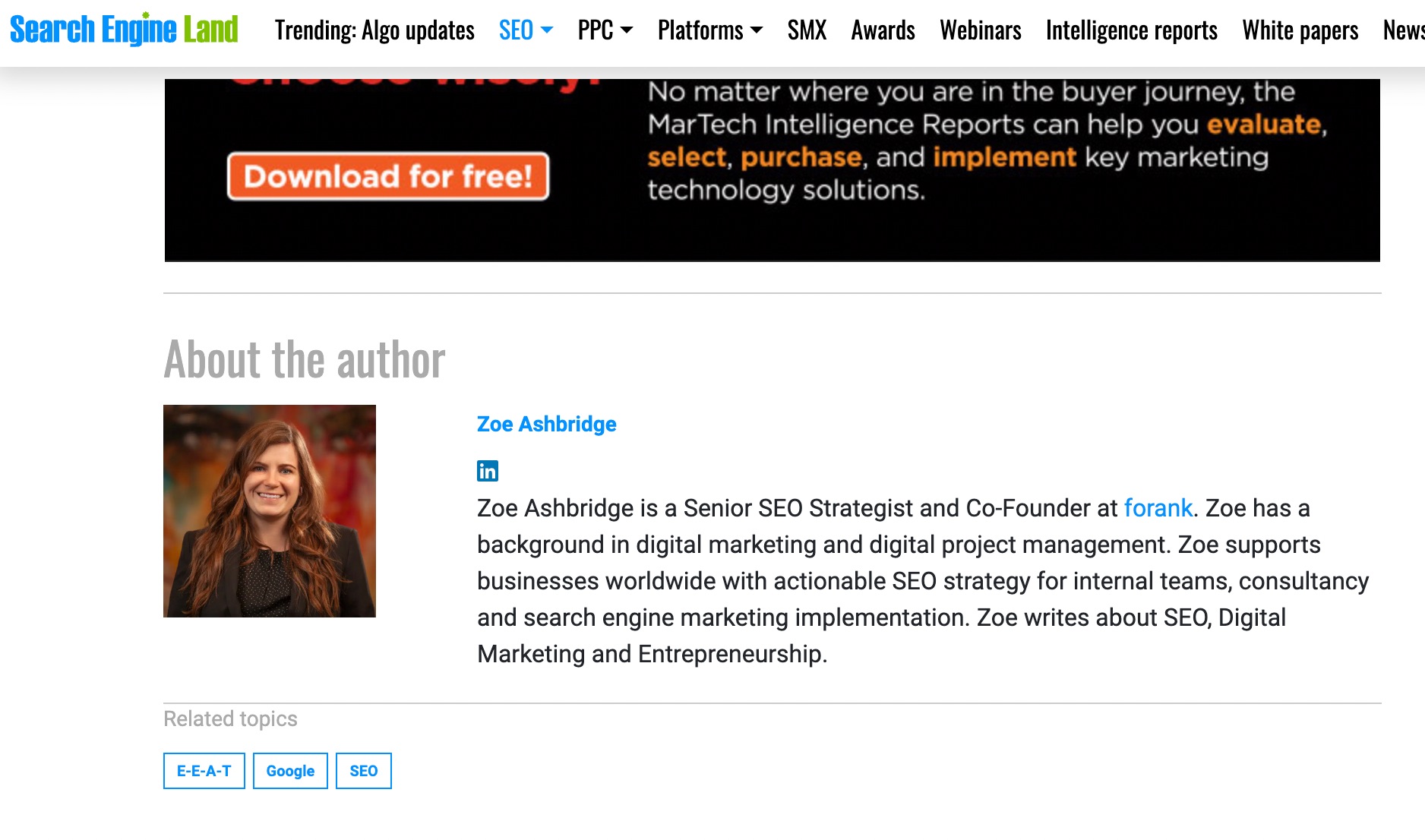Image resolution: width=1425 pixels, height=840 pixels.
Task: Open author's LinkedIn profile icon
Action: pos(487,471)
